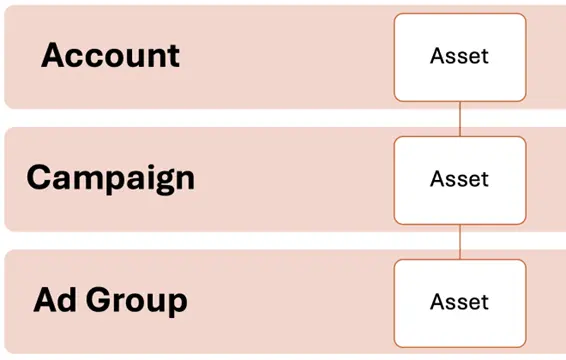Select the Asset box in the Account row
The height and width of the screenshot is (360, 566).
pos(460,57)
